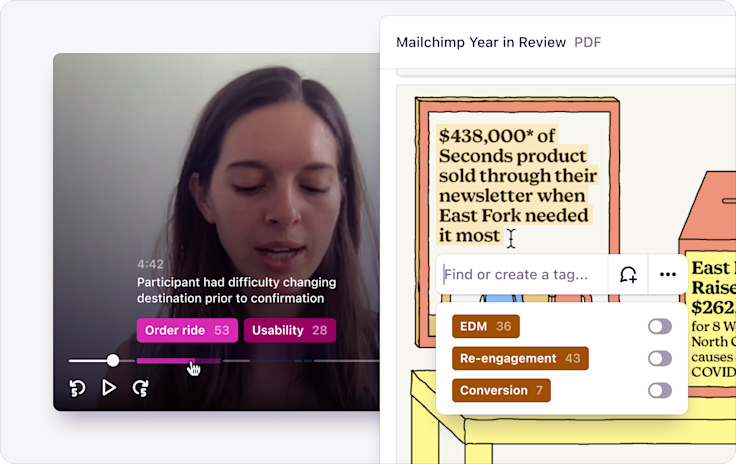Click the Mailchimp Year in Review title
Screen dimensions: 736x464
coord(481,42)
